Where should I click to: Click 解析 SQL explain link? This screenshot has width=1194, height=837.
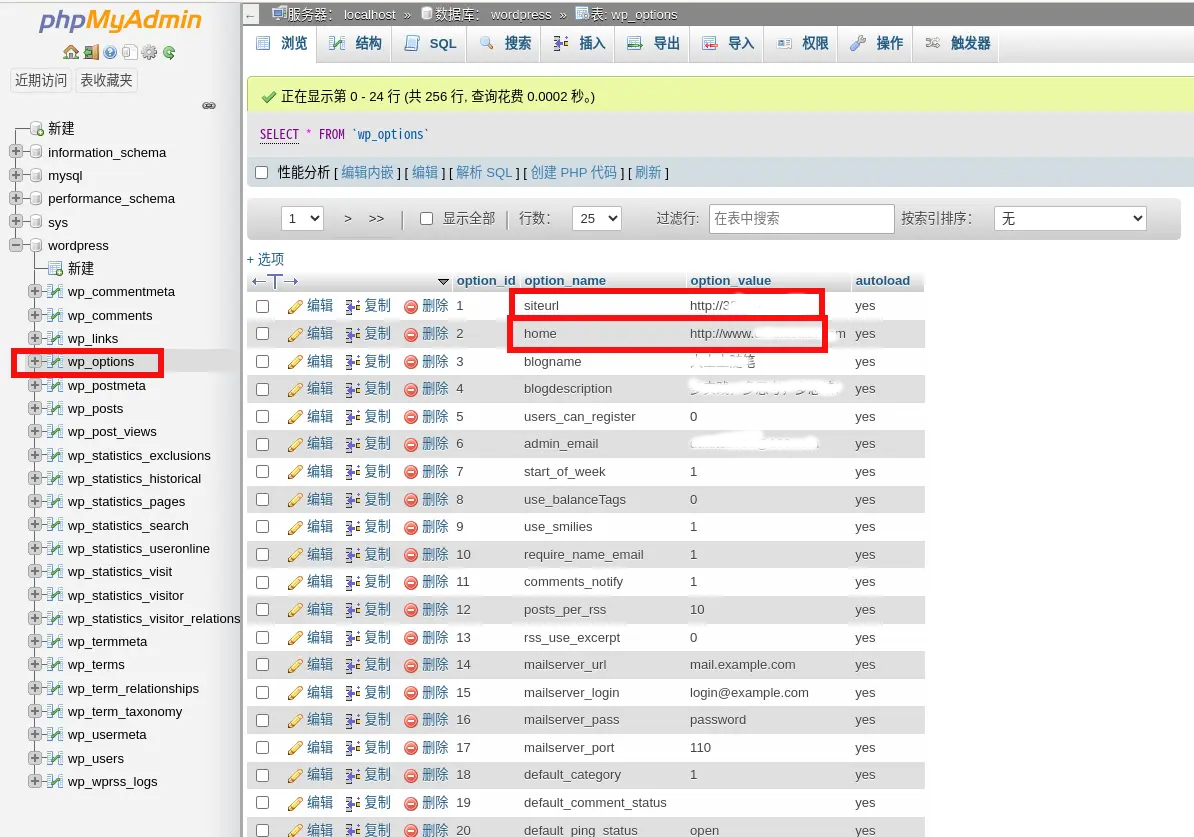point(484,173)
